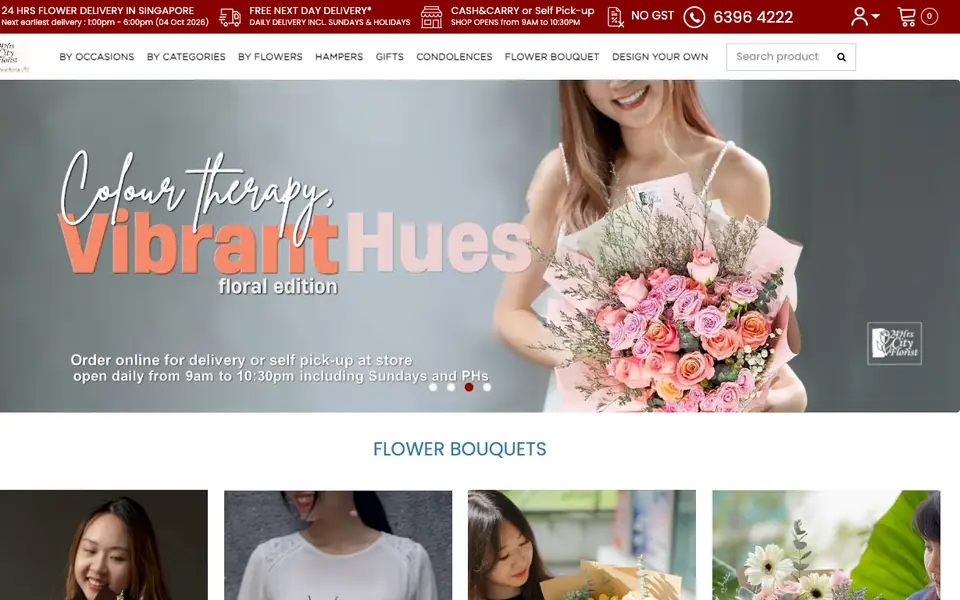Viewport: 960px width, 600px height.
Task: Open the By Flowers menu
Action: point(270,57)
